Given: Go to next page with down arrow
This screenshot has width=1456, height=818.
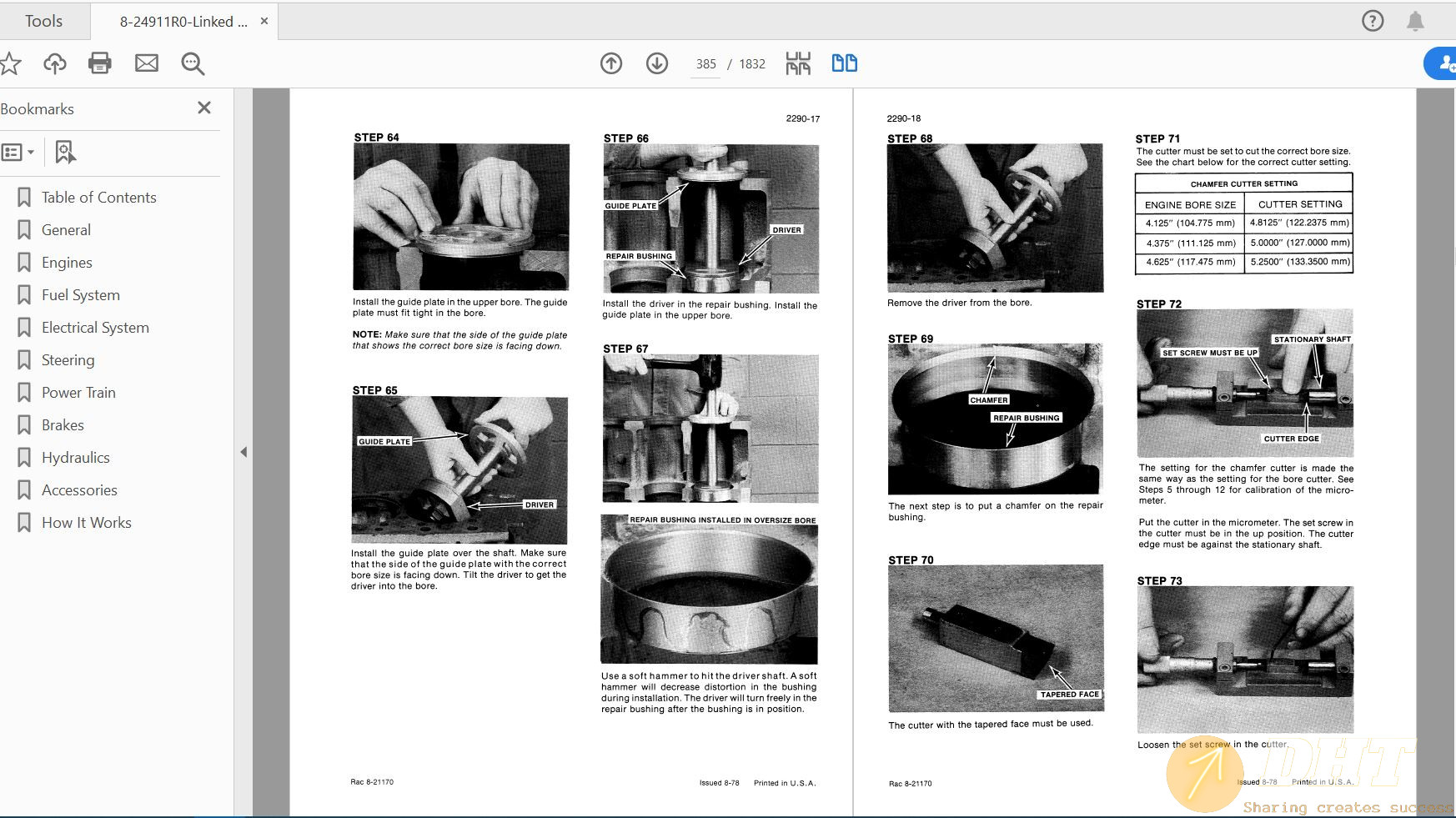Looking at the screenshot, I should [x=657, y=63].
